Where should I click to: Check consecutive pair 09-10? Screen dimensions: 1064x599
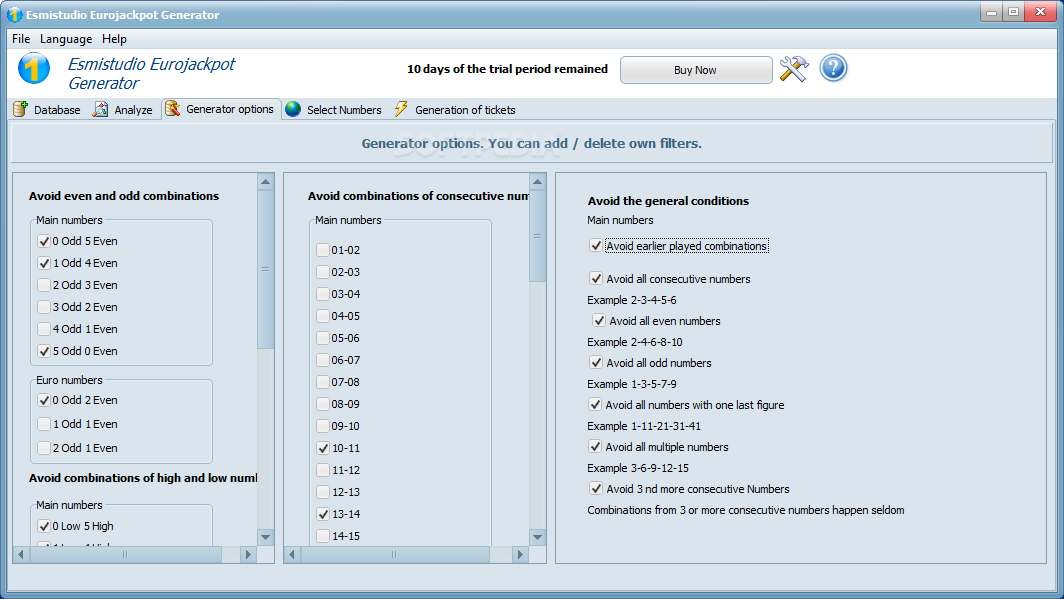coord(323,426)
